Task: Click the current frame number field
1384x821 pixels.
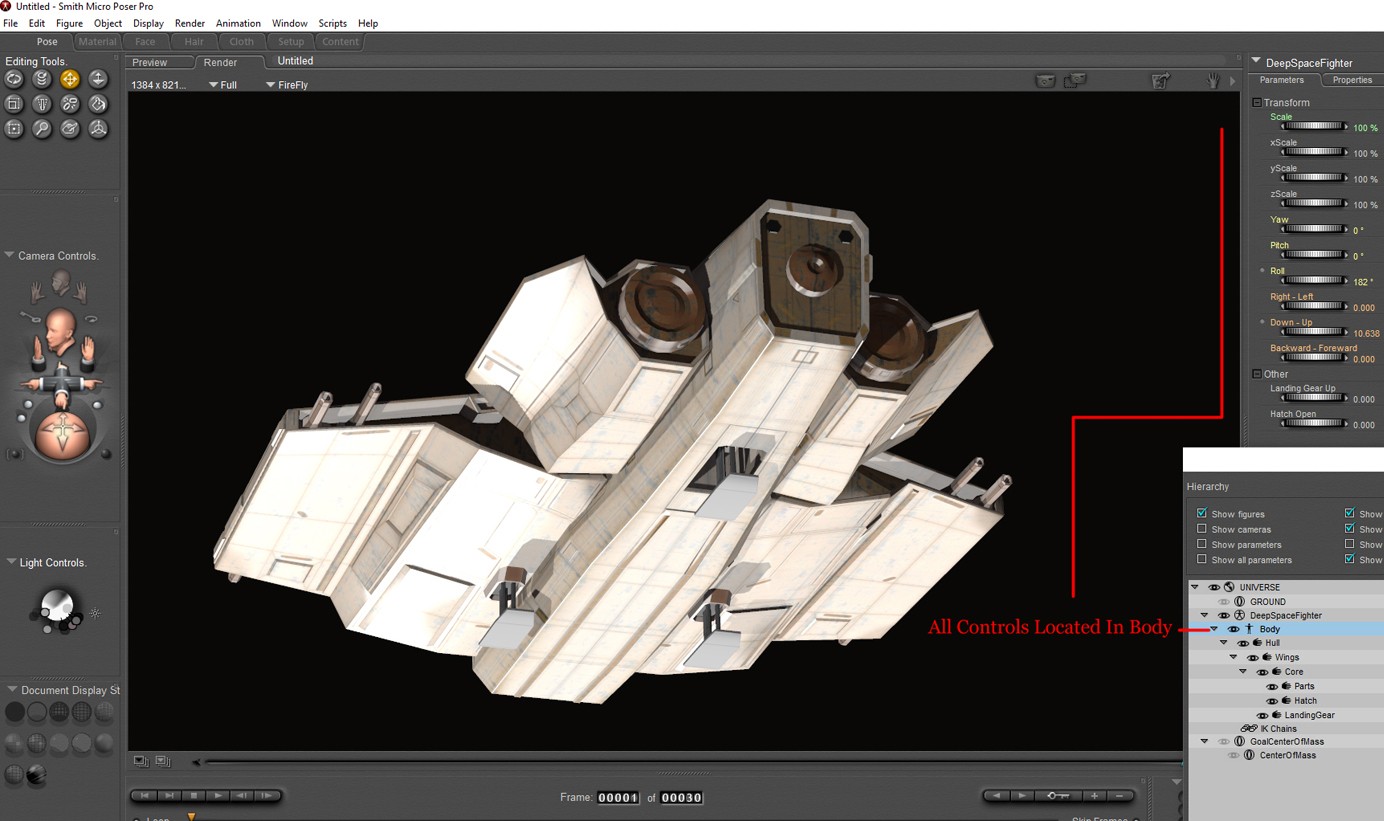Action: point(618,798)
